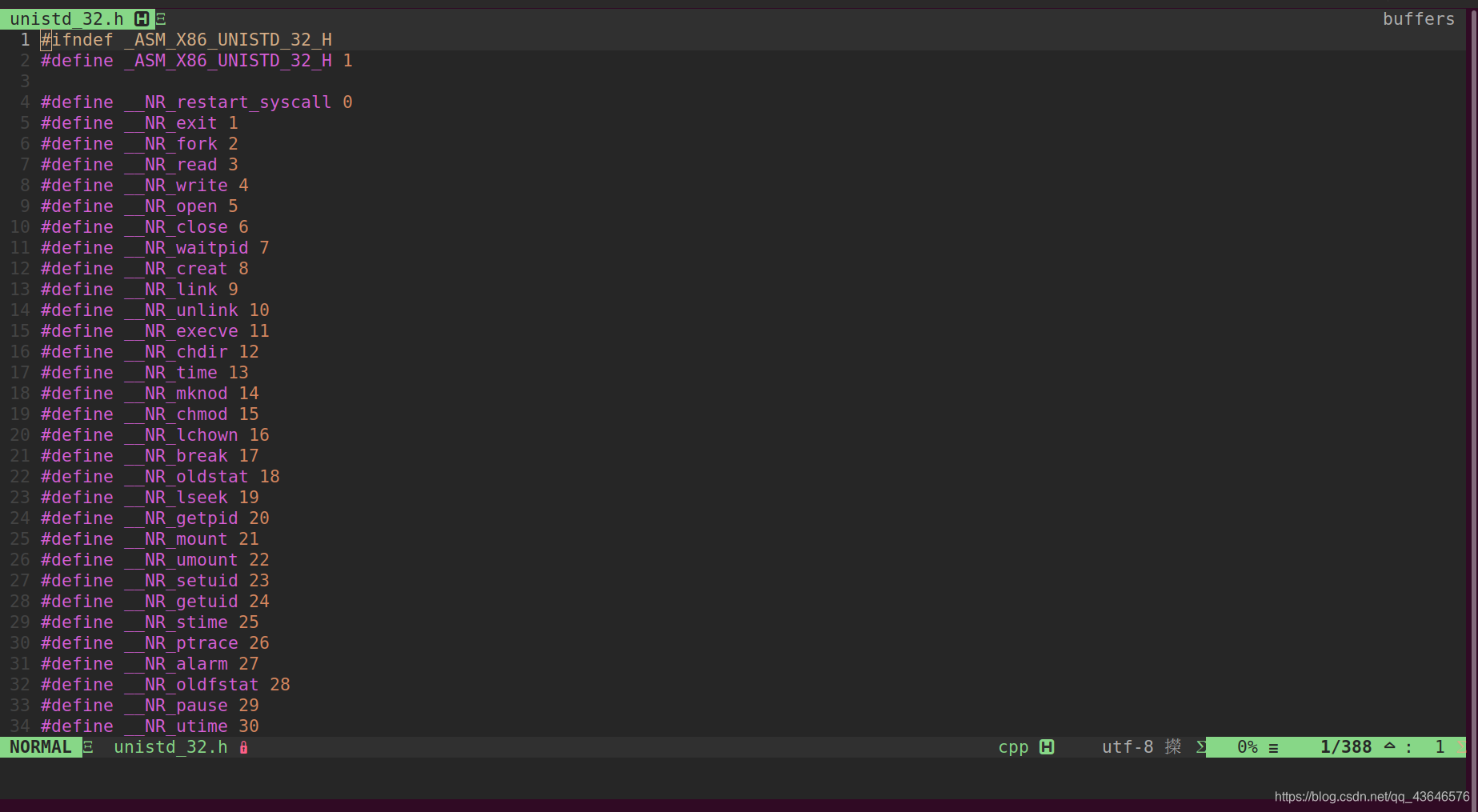The width and height of the screenshot is (1478, 812).
Task: Click the utf-8 encoding indicator
Action: 1128,747
